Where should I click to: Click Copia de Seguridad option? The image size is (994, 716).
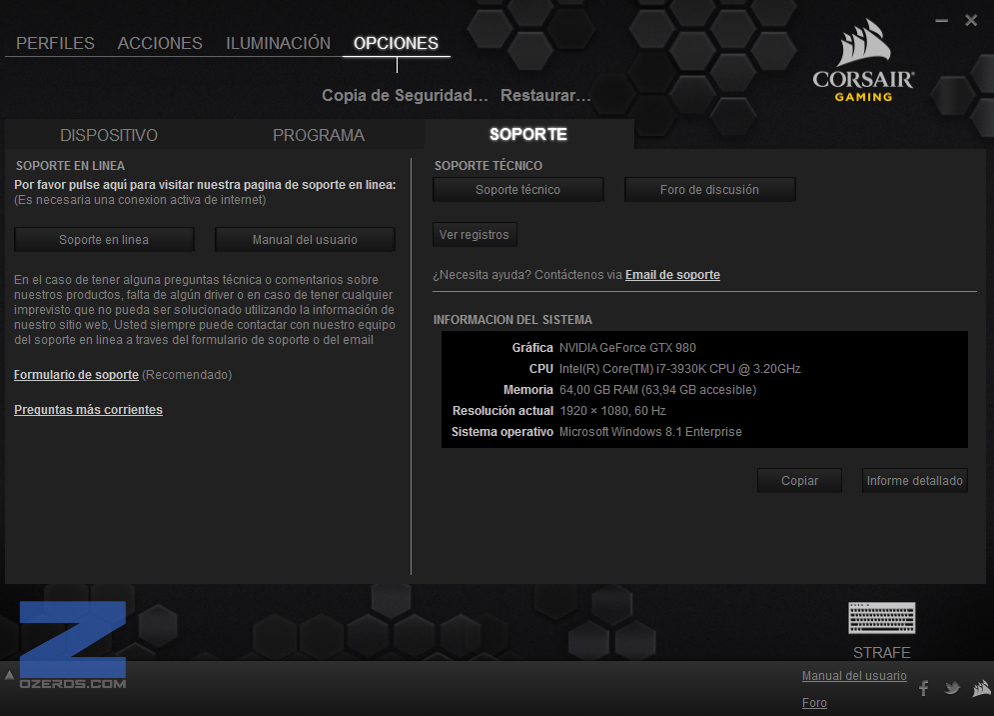[x=405, y=96]
